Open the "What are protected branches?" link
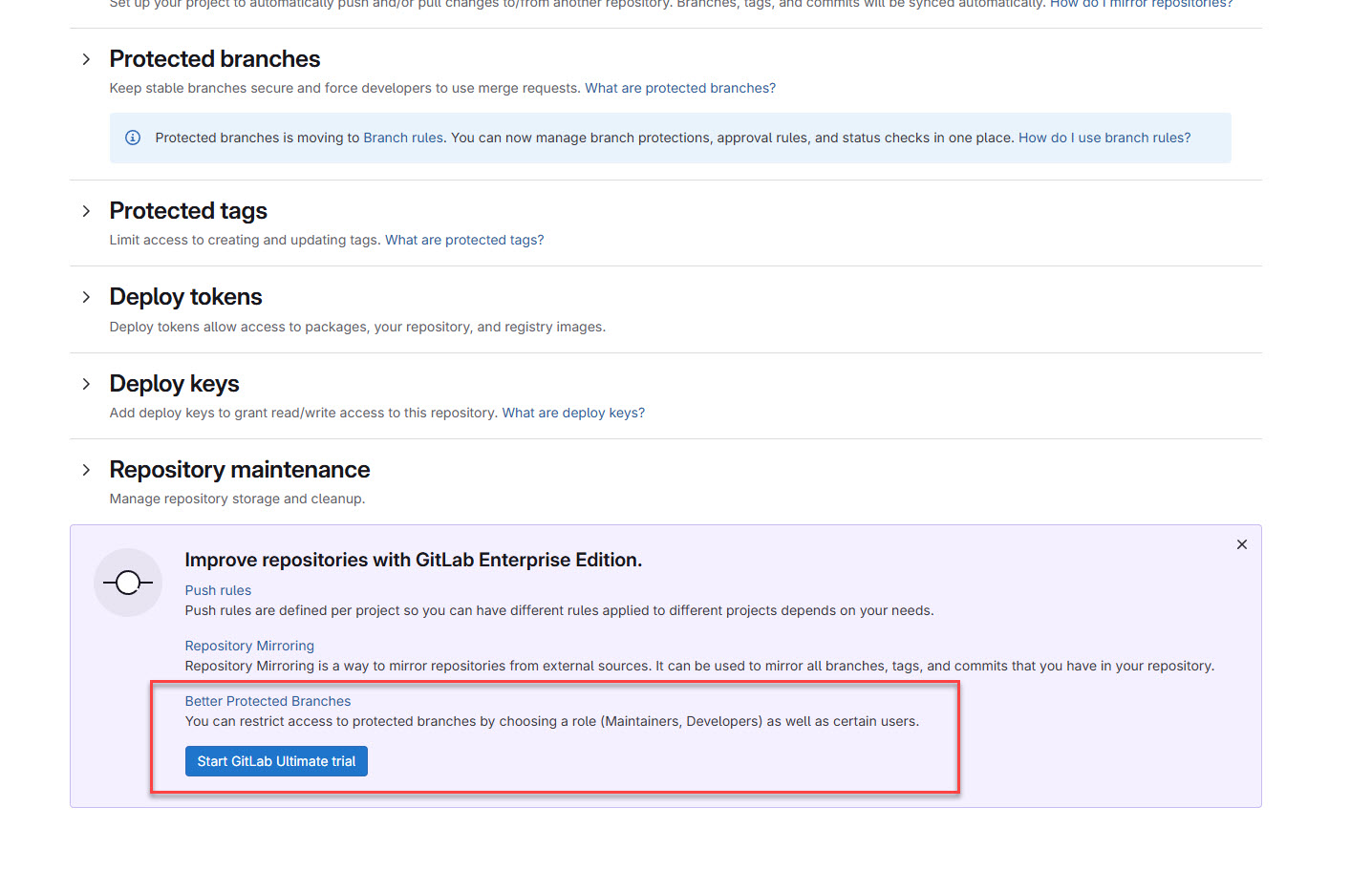Image resolution: width=1372 pixels, height=871 pixels. (x=679, y=88)
